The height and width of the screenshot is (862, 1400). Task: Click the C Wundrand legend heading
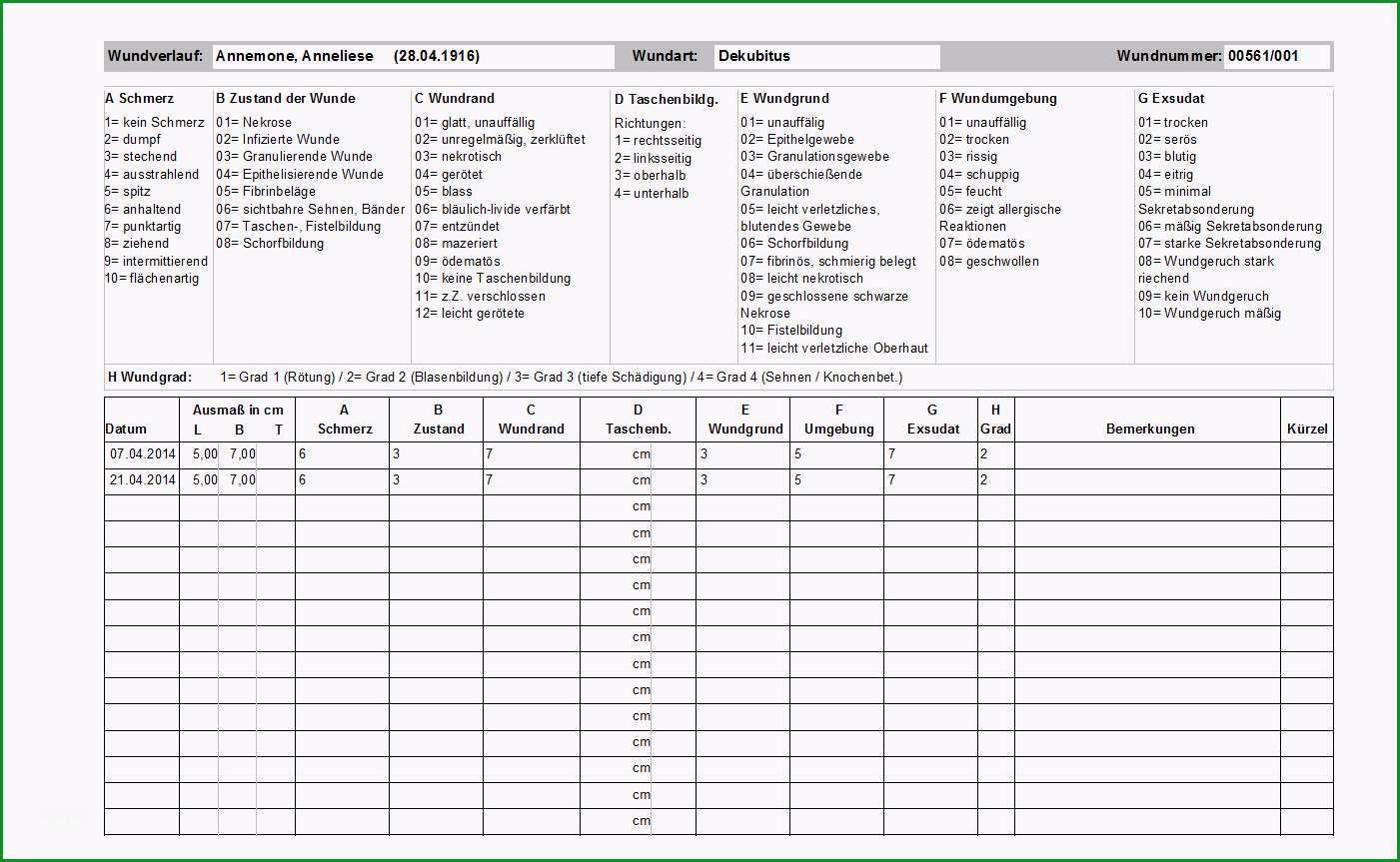455,99
